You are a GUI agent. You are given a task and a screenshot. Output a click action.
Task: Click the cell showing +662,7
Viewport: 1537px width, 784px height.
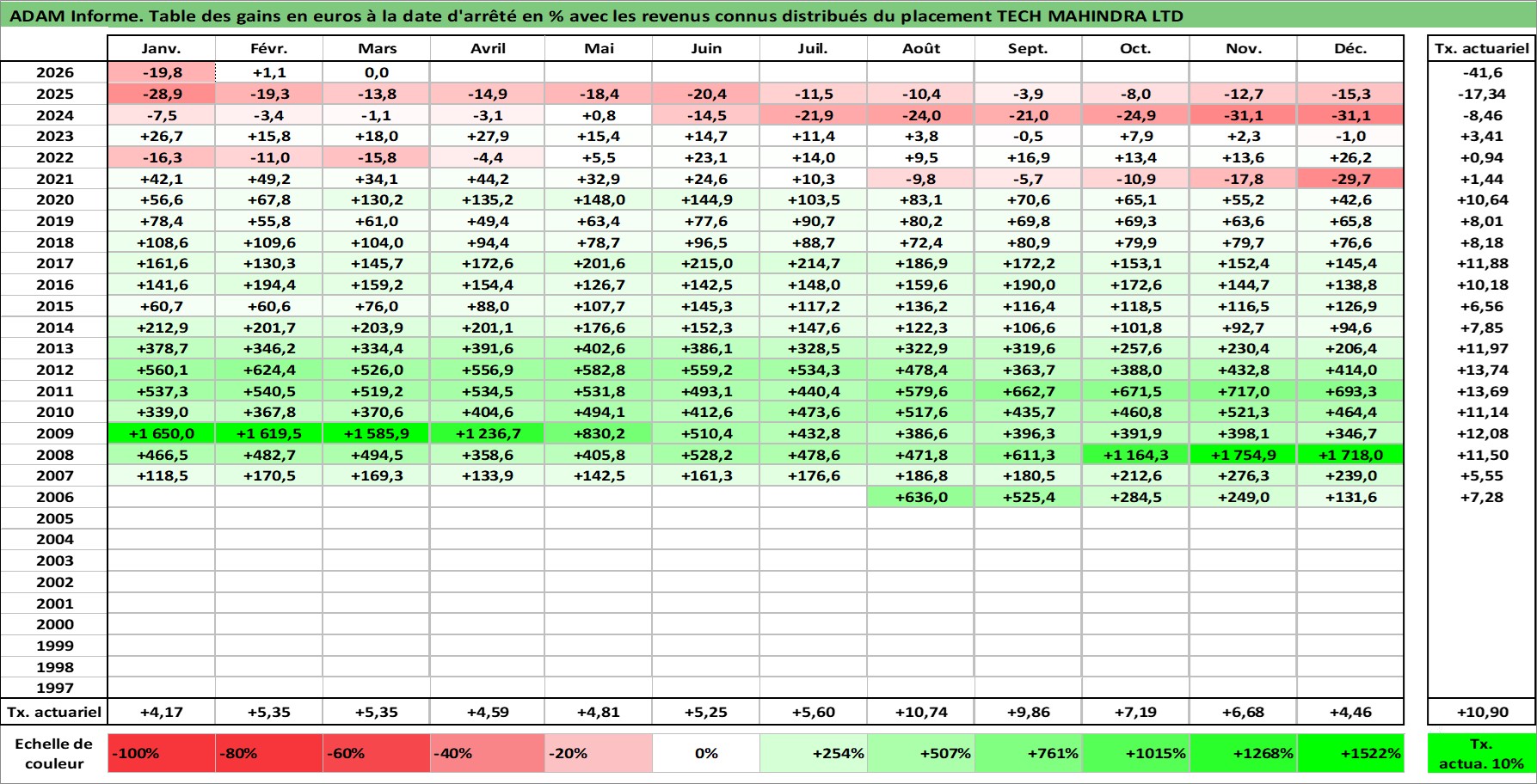point(1029,391)
